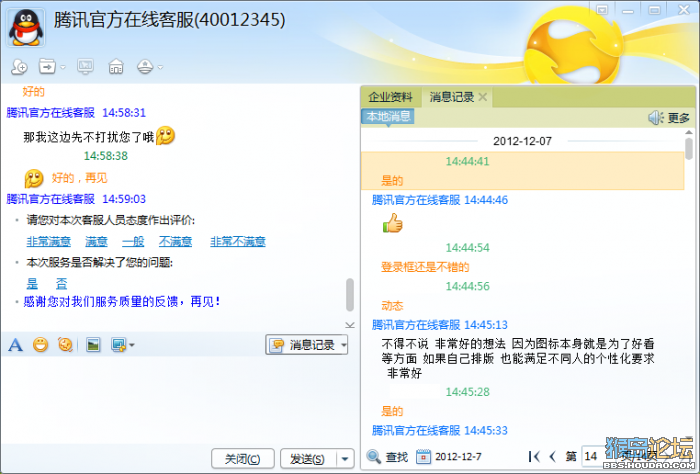Click the 2012-12-7 date label
The height and width of the screenshot is (474, 700).
tap(458, 457)
